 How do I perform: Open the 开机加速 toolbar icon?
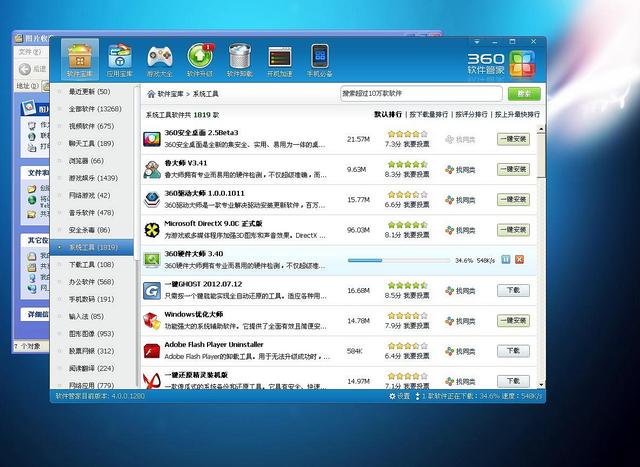[280, 60]
